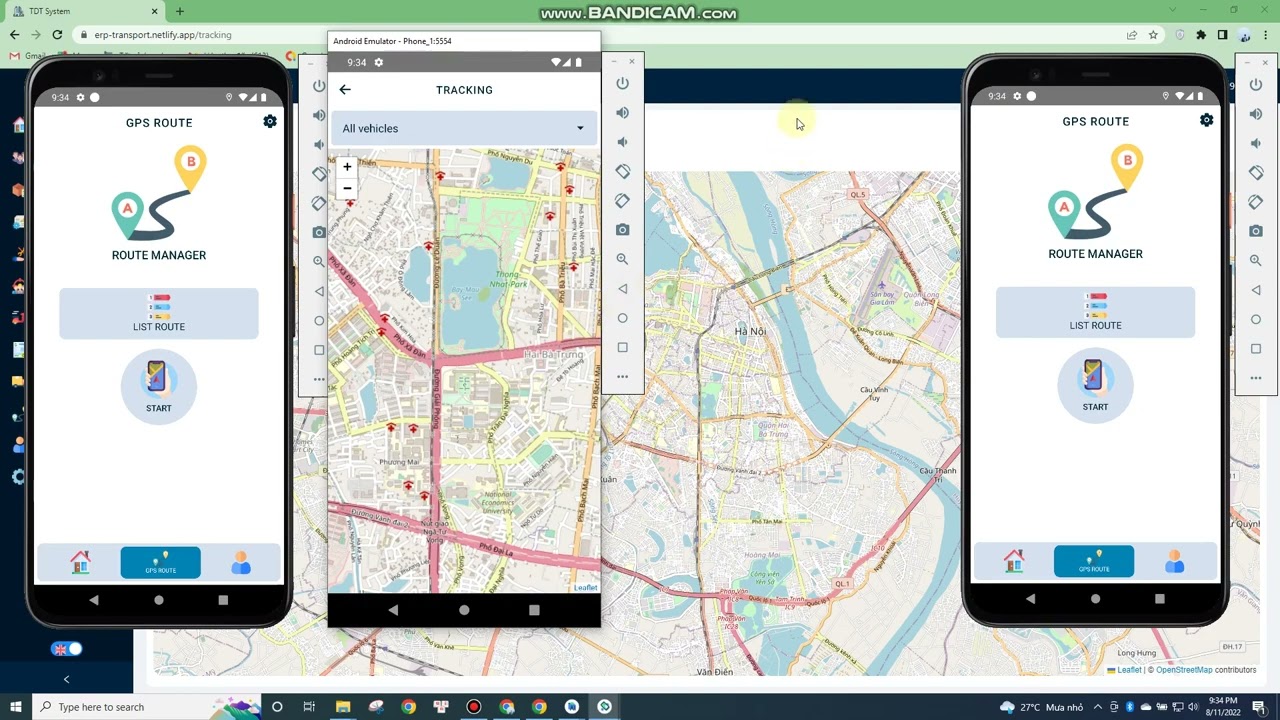Take screenshot via center emulator camera icon
The height and width of the screenshot is (720, 1280).
coord(622,230)
